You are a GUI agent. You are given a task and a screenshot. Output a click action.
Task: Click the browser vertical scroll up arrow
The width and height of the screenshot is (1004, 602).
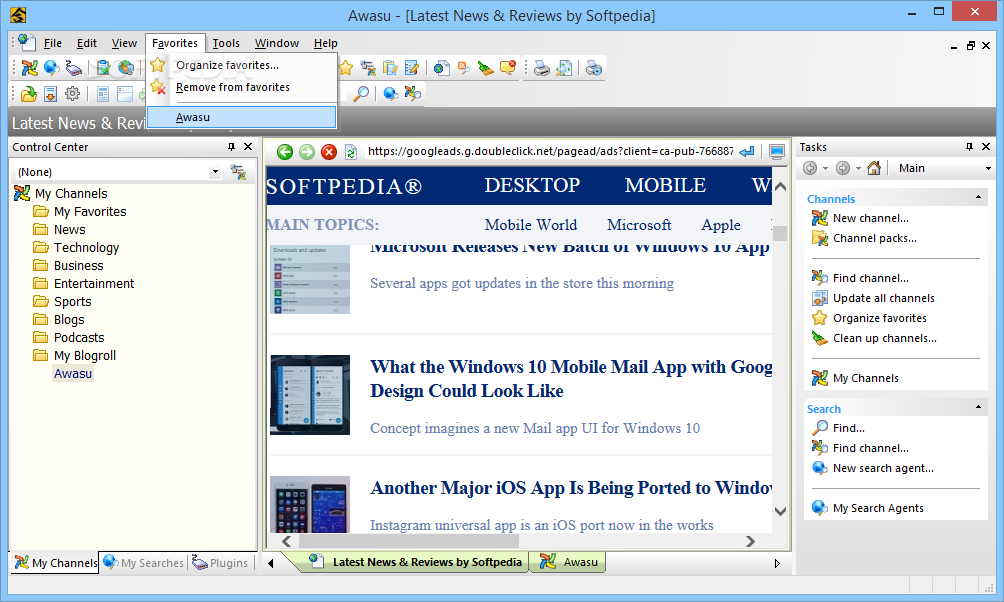click(780, 186)
